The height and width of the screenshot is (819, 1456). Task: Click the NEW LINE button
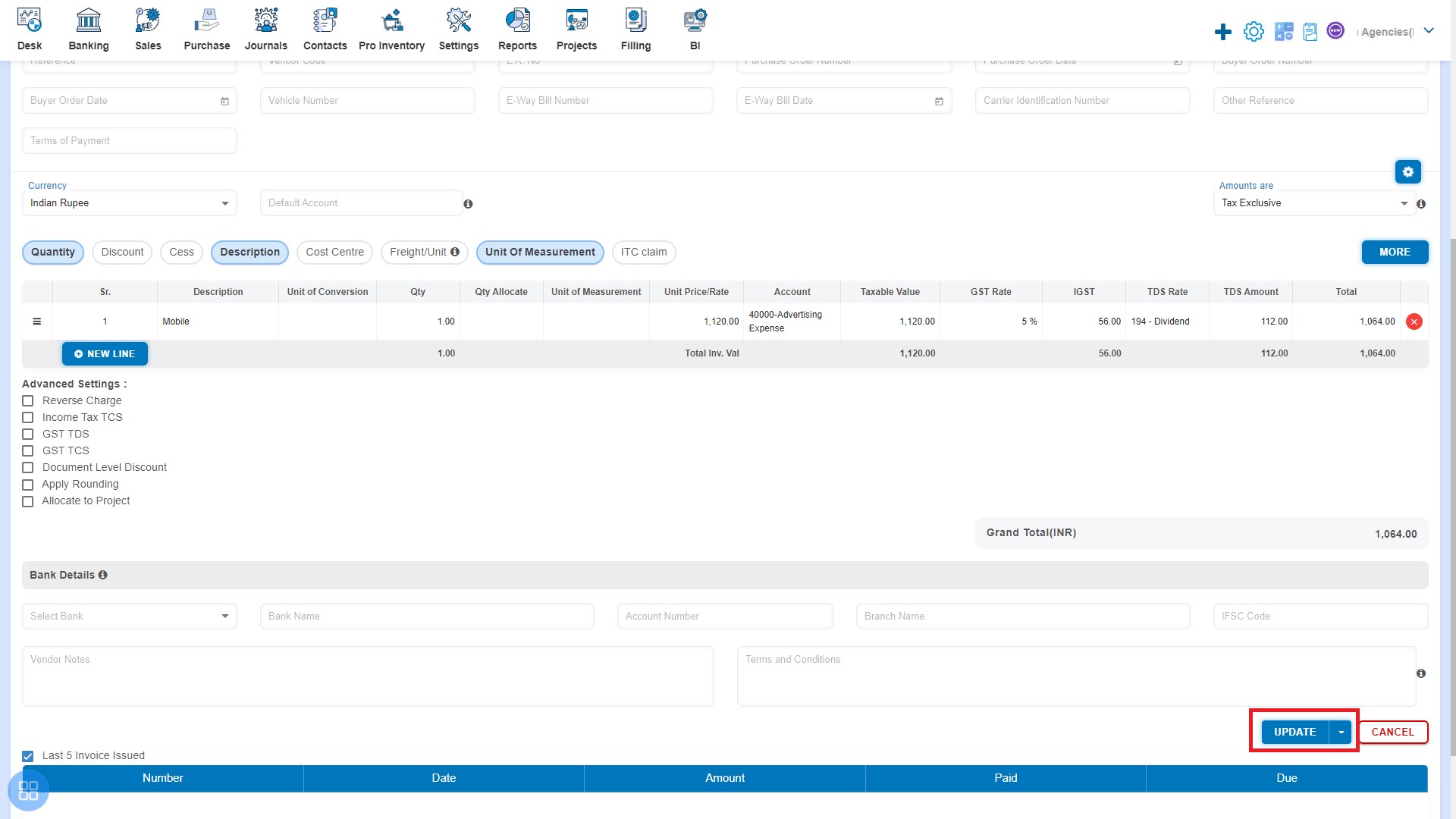pyautogui.click(x=104, y=353)
